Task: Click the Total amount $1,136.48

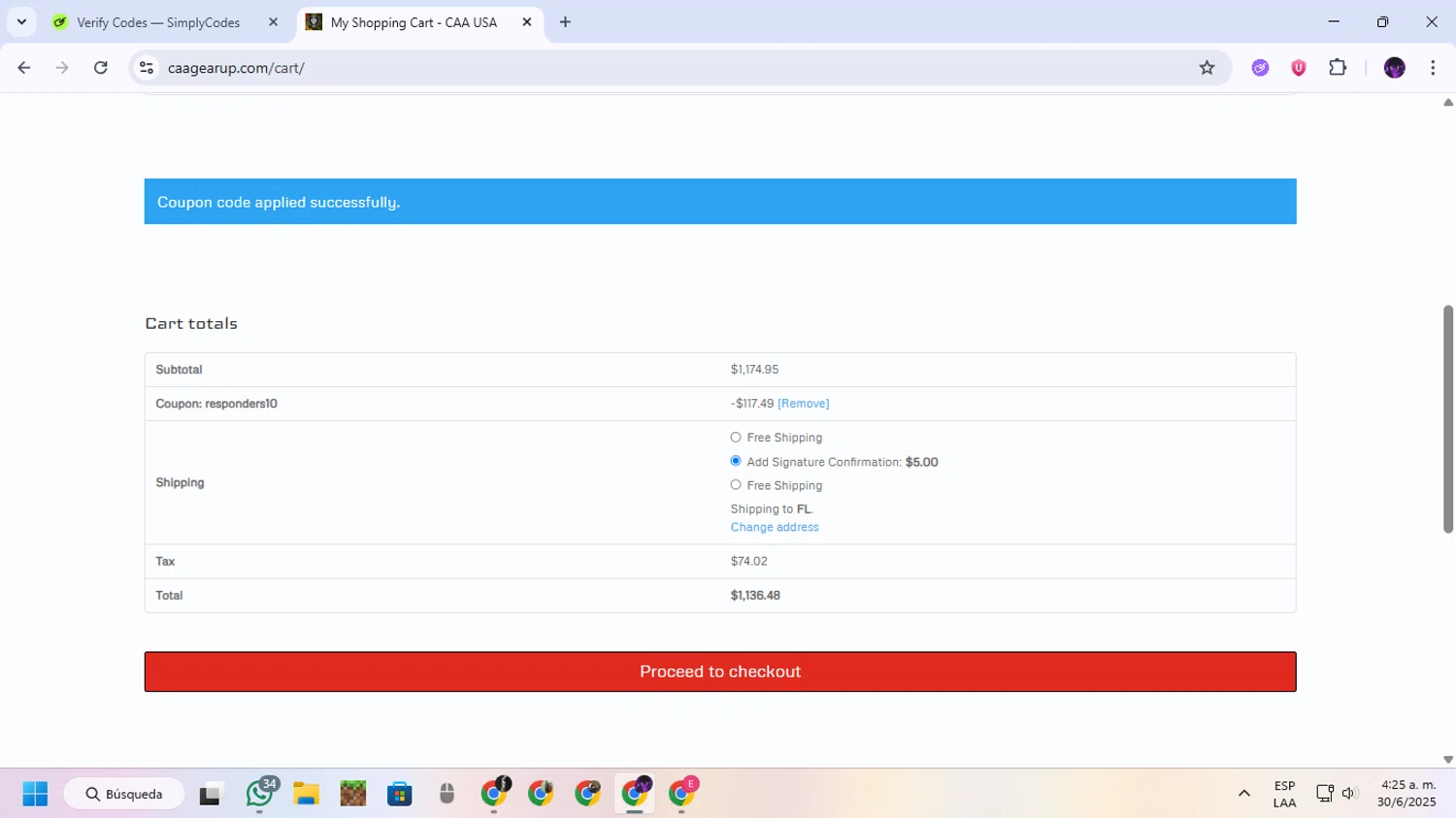Action: [755, 596]
